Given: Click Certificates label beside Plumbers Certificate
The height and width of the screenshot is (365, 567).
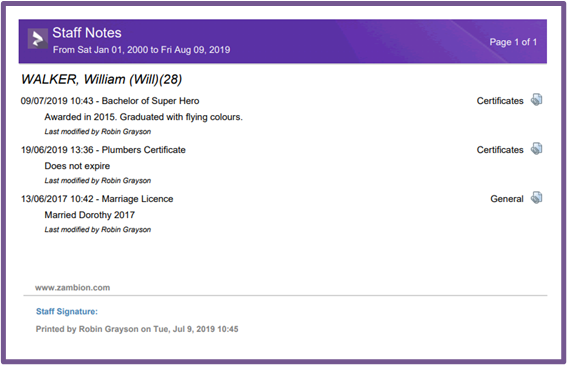Looking at the screenshot, I should 500,150.
